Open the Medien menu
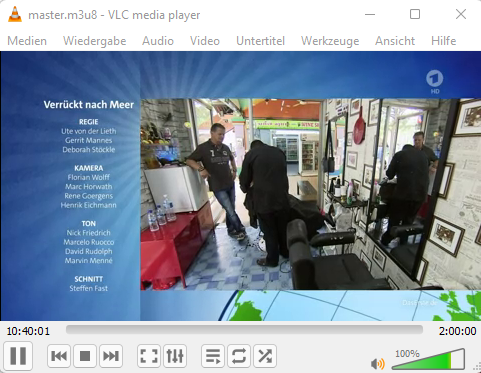481x373 pixels. pyautogui.click(x=27, y=41)
